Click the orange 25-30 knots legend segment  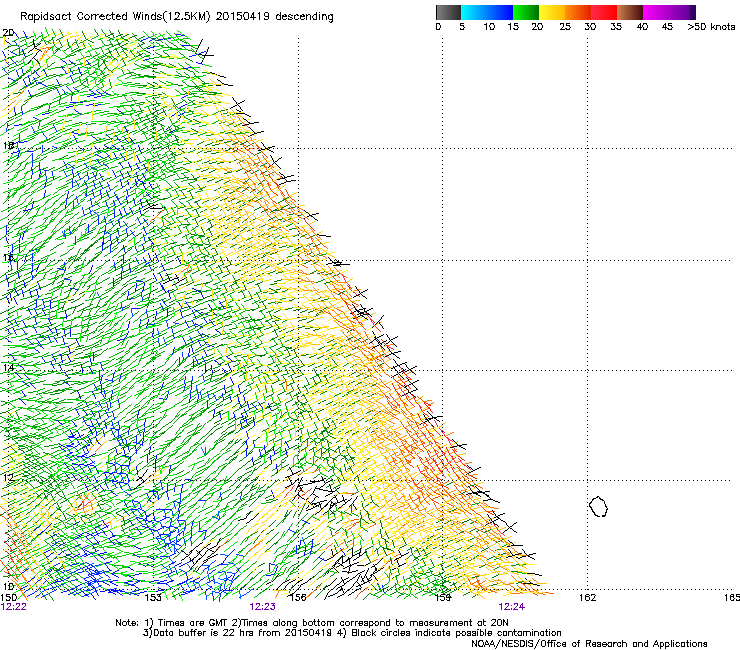point(578,12)
